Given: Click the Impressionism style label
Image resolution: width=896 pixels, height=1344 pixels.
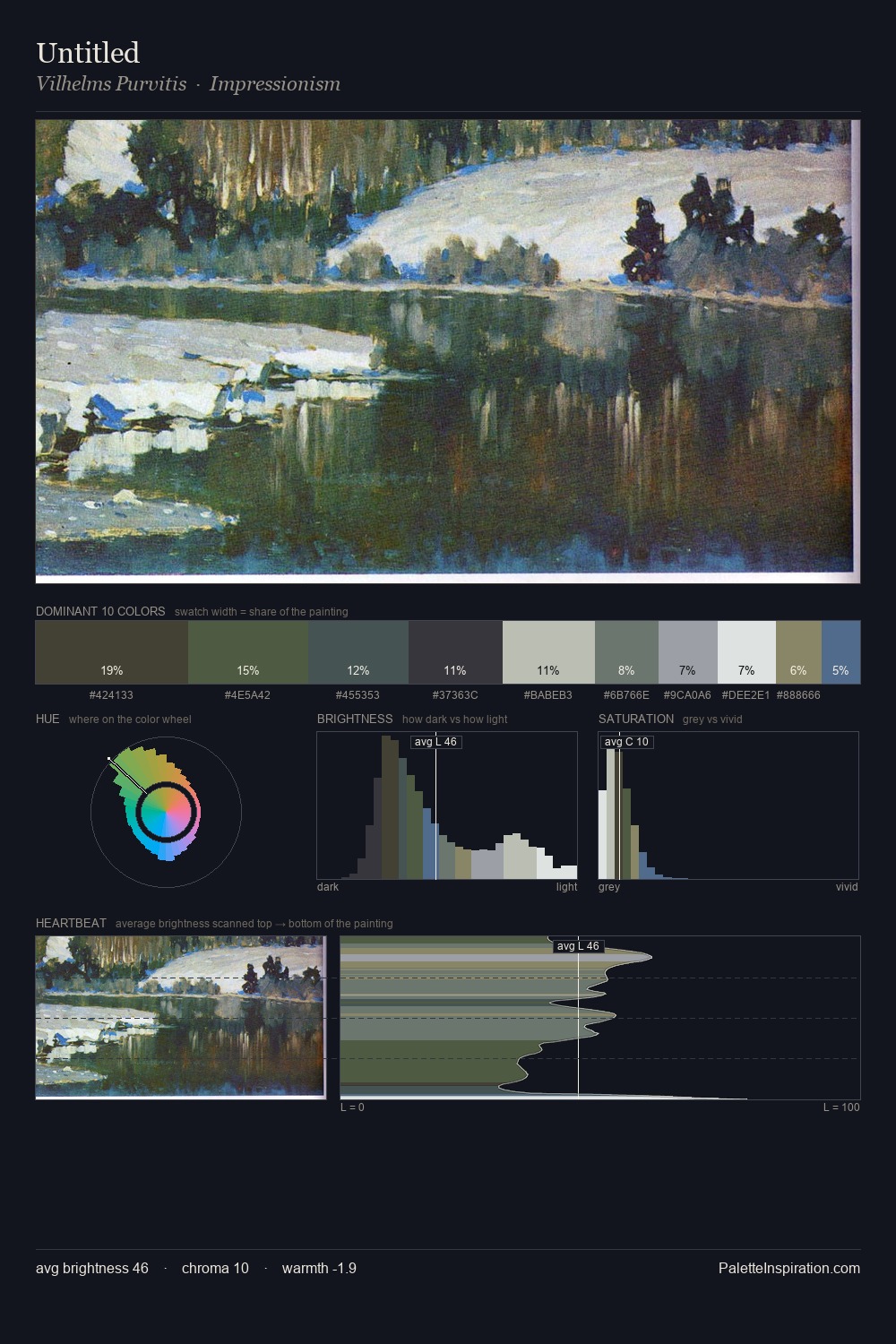Looking at the screenshot, I should click(275, 84).
